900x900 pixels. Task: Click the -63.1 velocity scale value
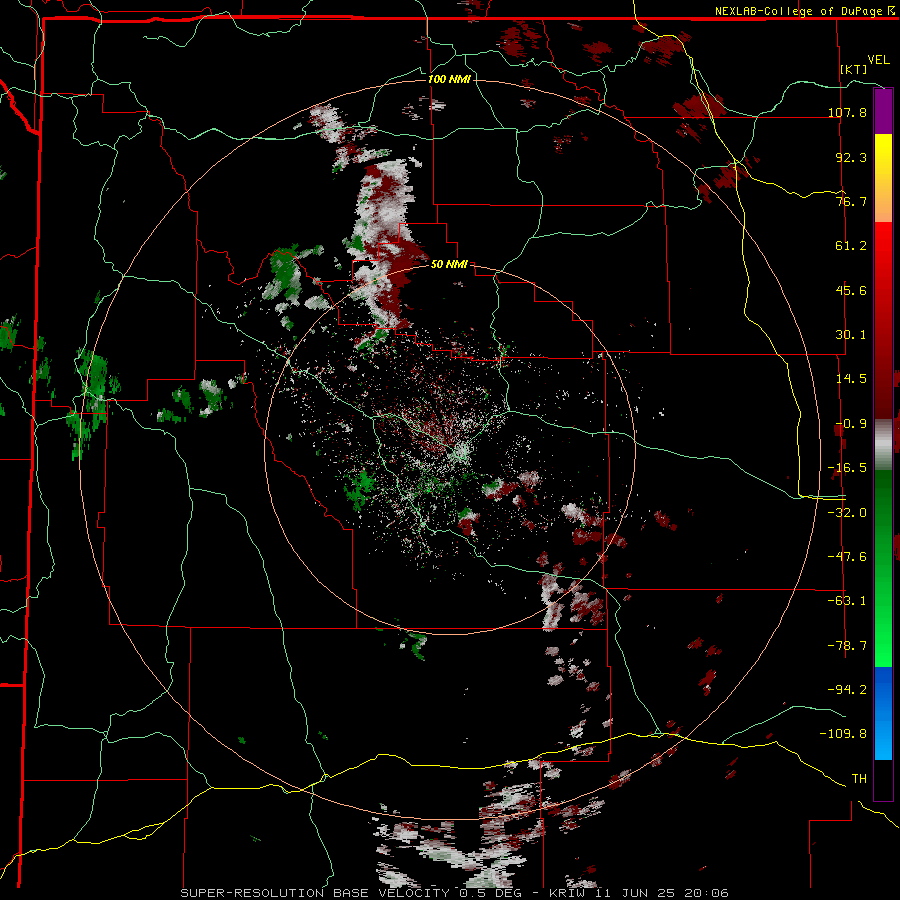847,601
